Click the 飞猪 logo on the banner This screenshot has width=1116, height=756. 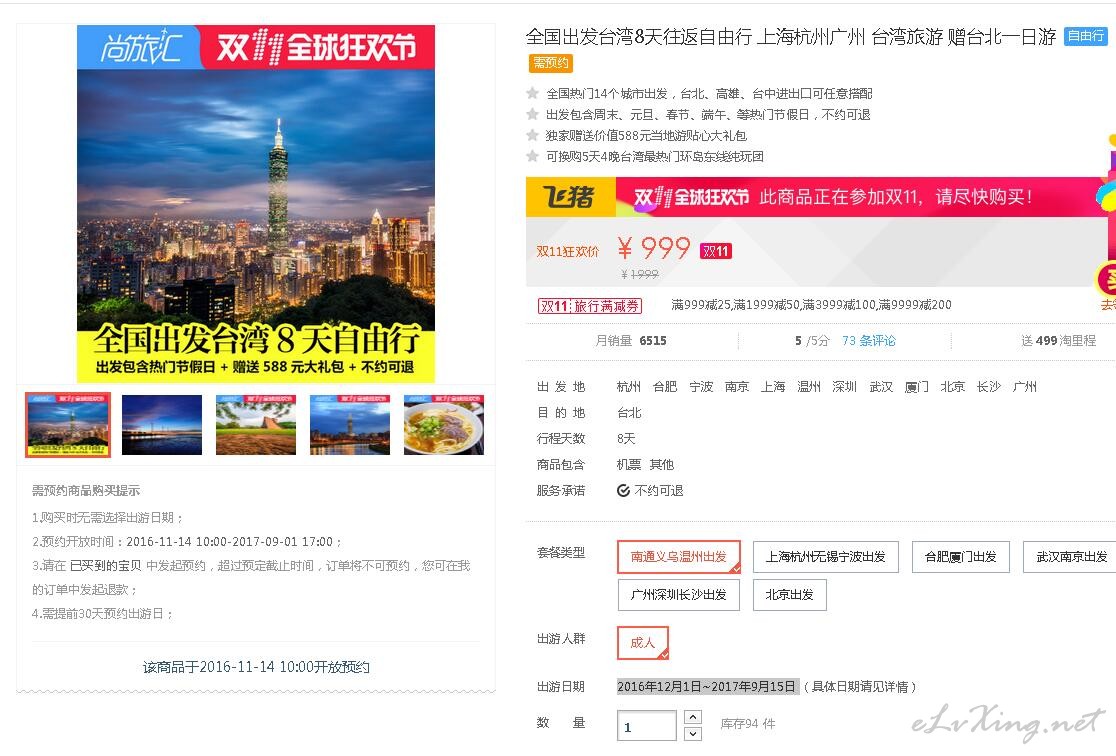coord(569,196)
